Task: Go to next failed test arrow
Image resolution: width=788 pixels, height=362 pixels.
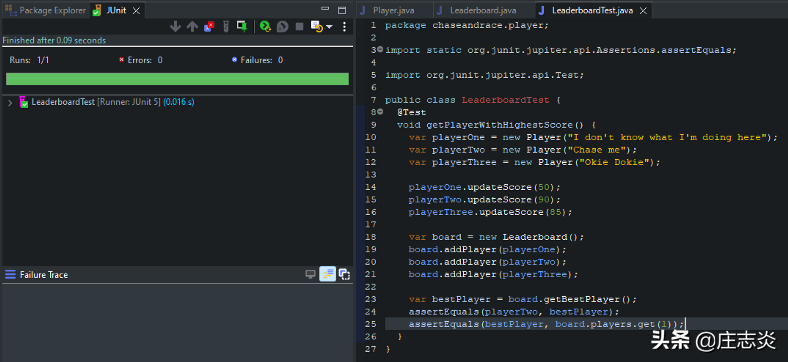Action: tap(175, 27)
